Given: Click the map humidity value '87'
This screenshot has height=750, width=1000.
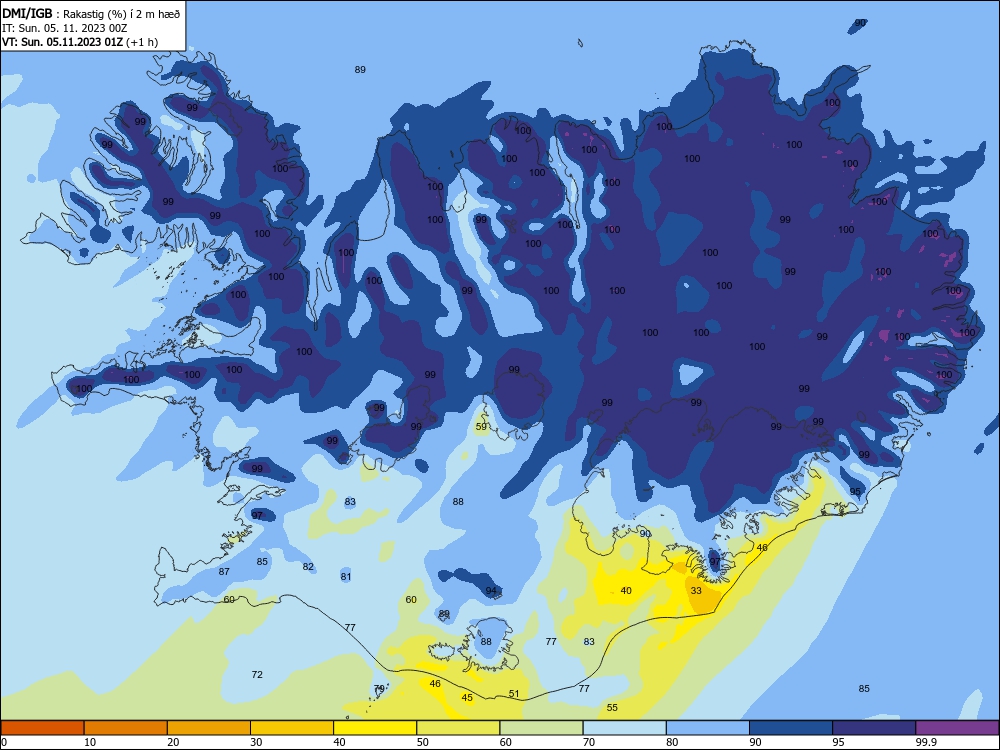Looking at the screenshot, I should click(224, 571).
